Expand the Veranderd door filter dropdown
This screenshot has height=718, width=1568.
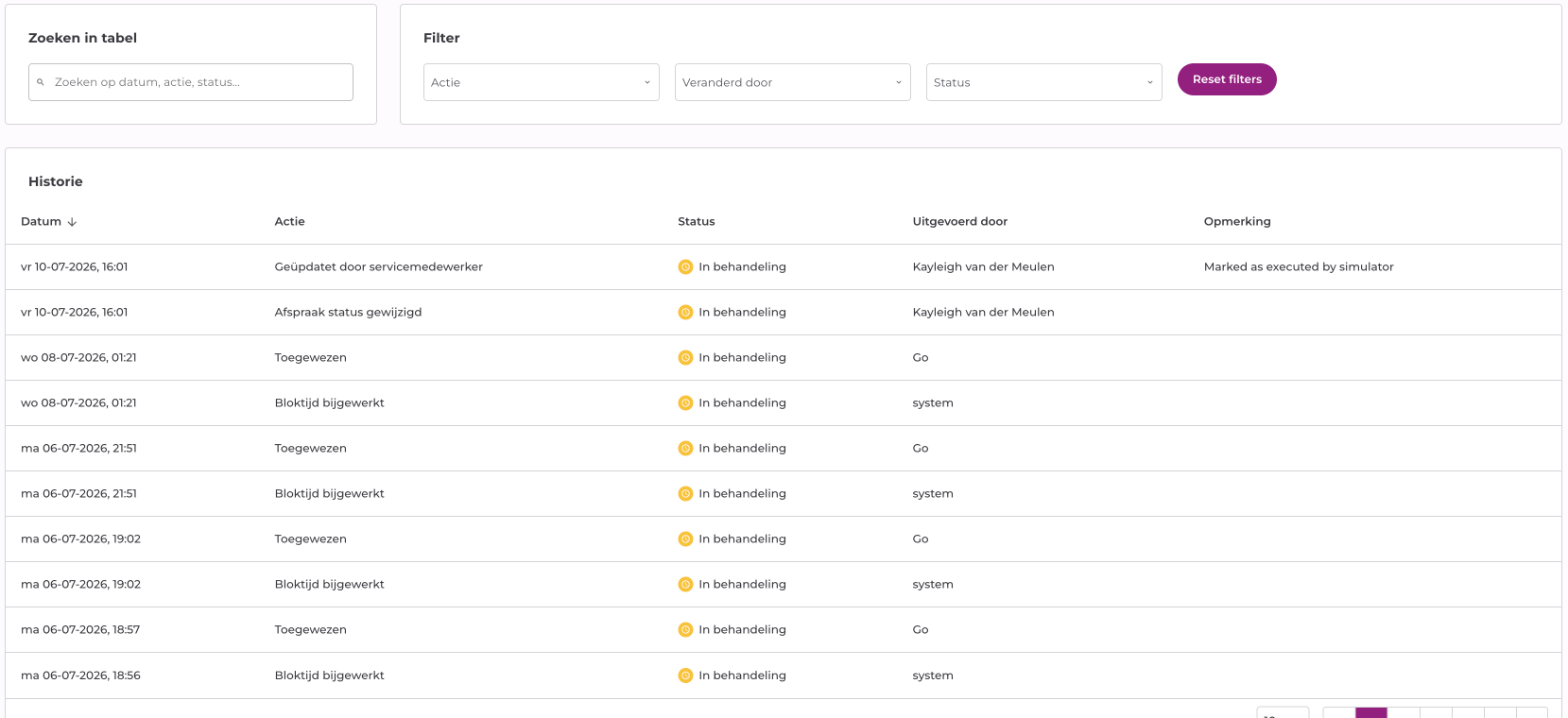(793, 82)
